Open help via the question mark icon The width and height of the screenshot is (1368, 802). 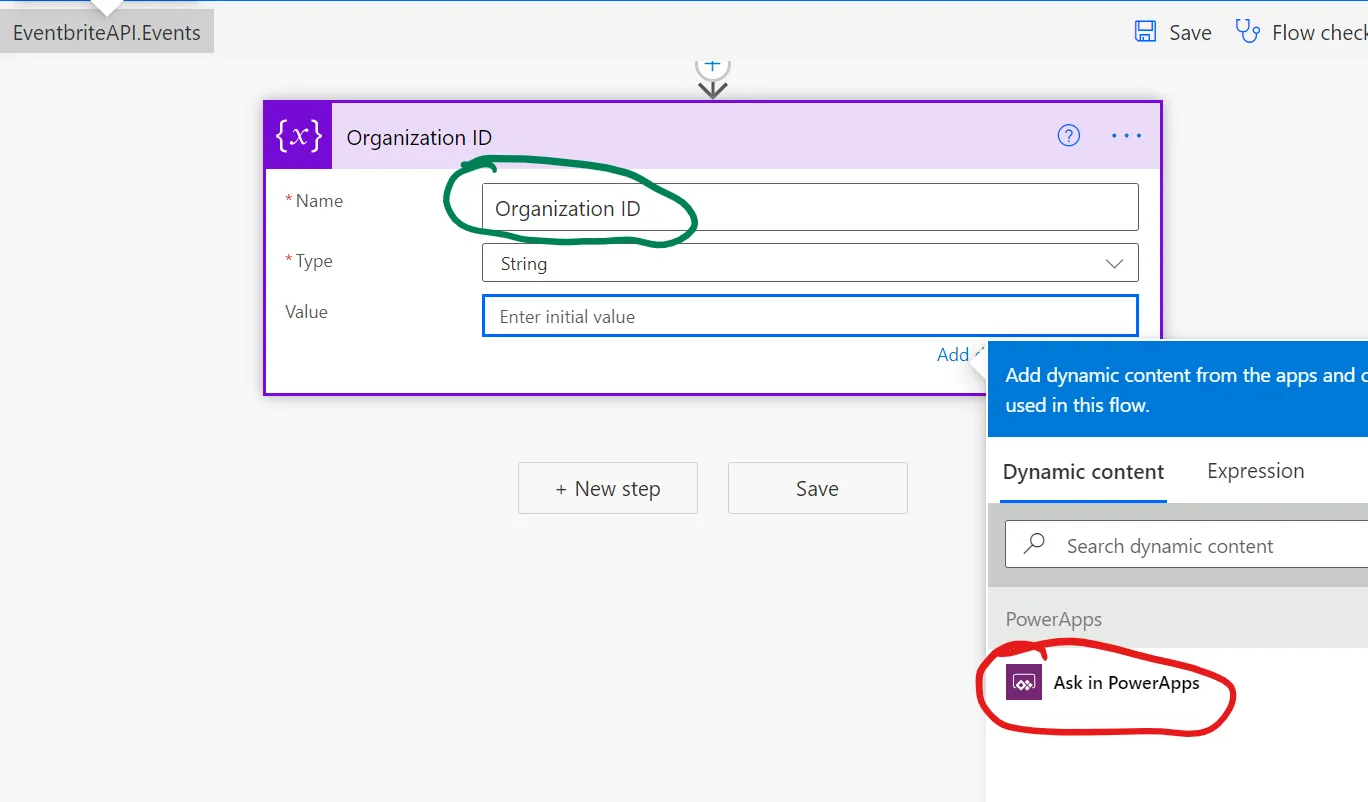pyautogui.click(x=1069, y=136)
